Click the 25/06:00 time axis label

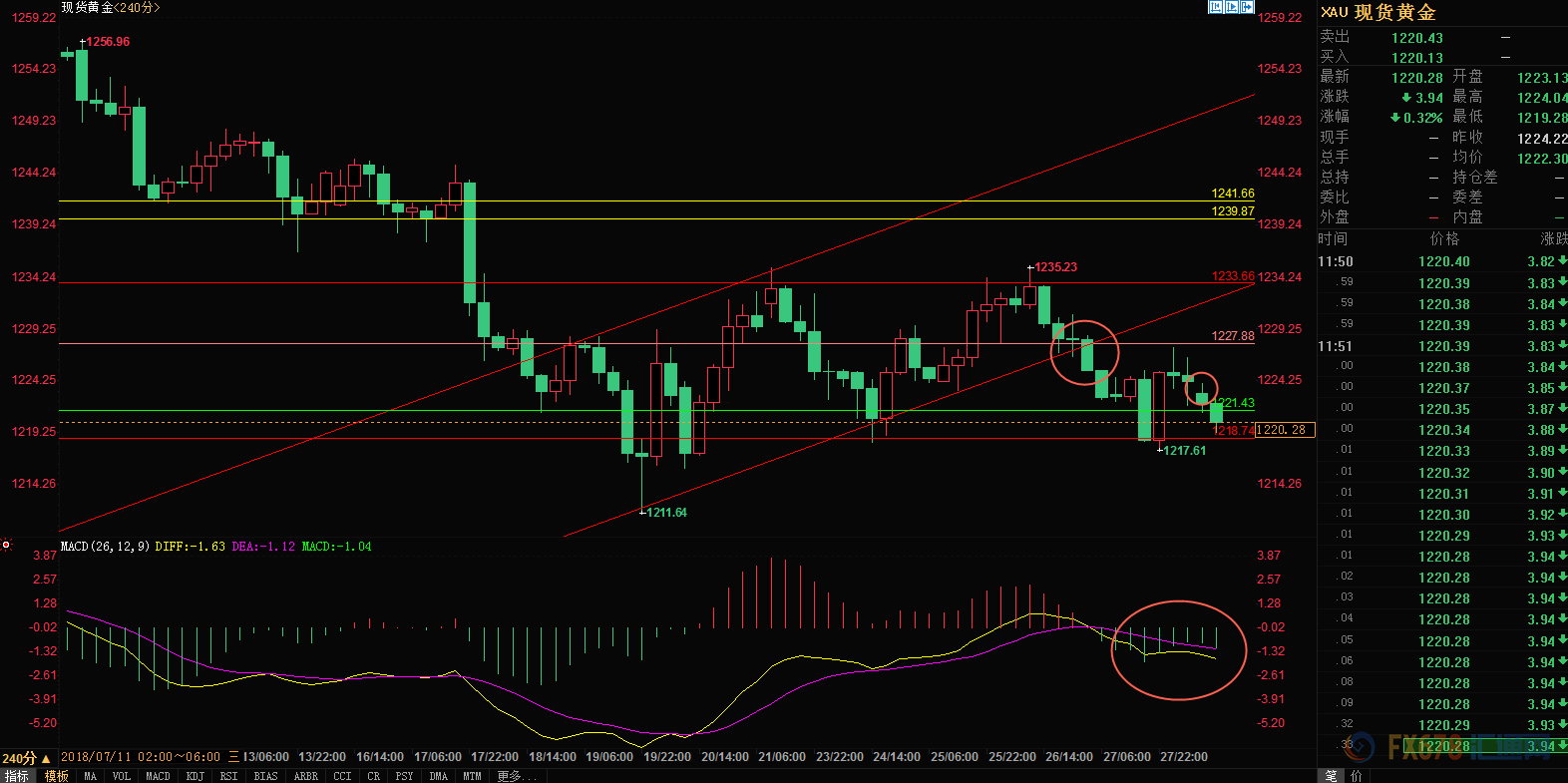pos(955,757)
